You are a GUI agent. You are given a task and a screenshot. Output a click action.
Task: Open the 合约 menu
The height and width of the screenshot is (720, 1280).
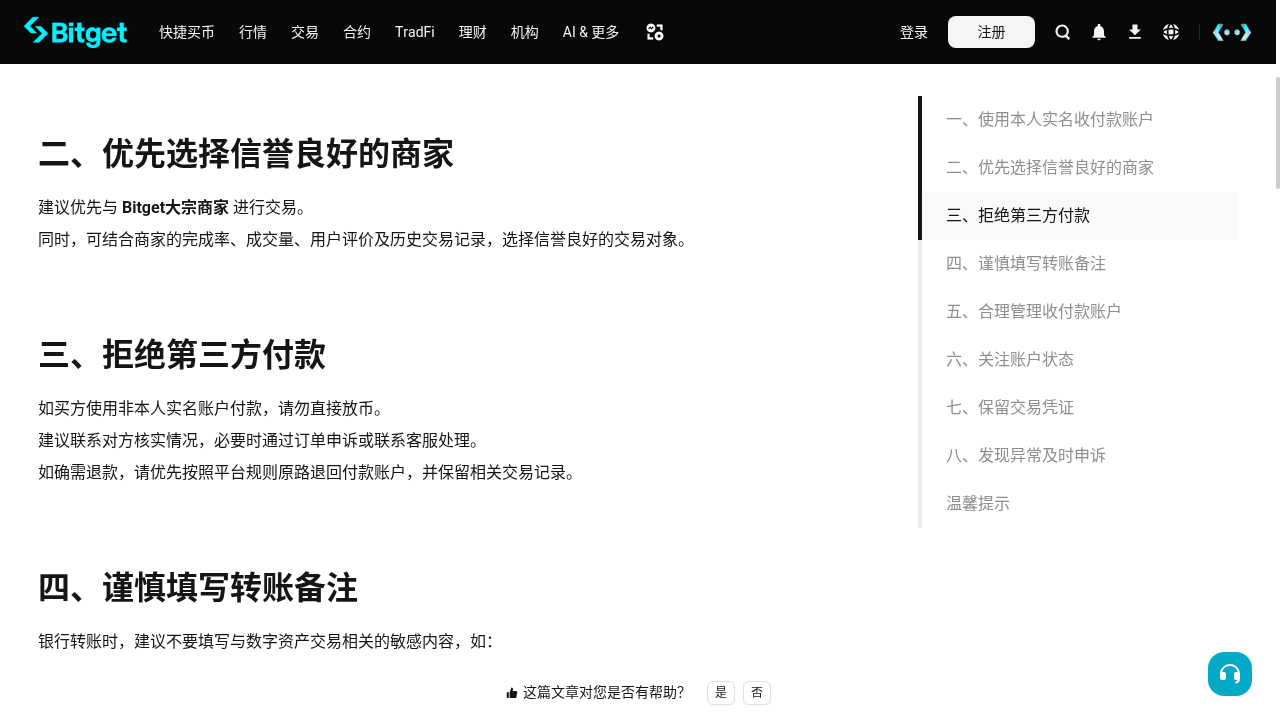(x=357, y=32)
